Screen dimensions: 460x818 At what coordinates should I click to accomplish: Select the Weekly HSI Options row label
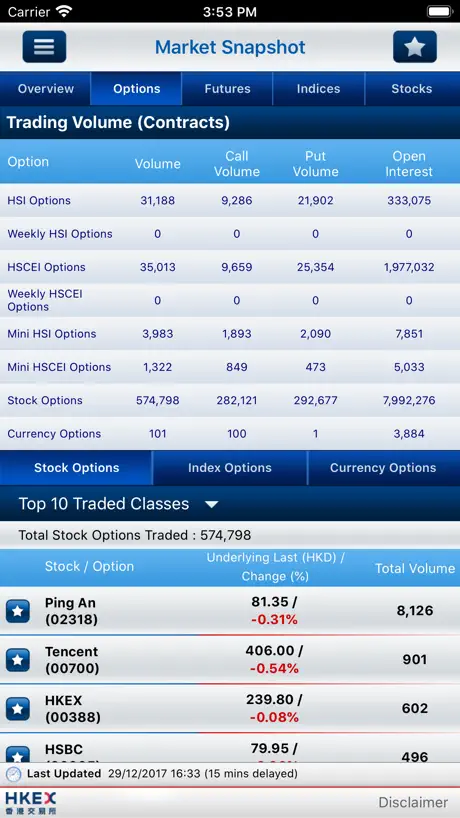point(60,234)
